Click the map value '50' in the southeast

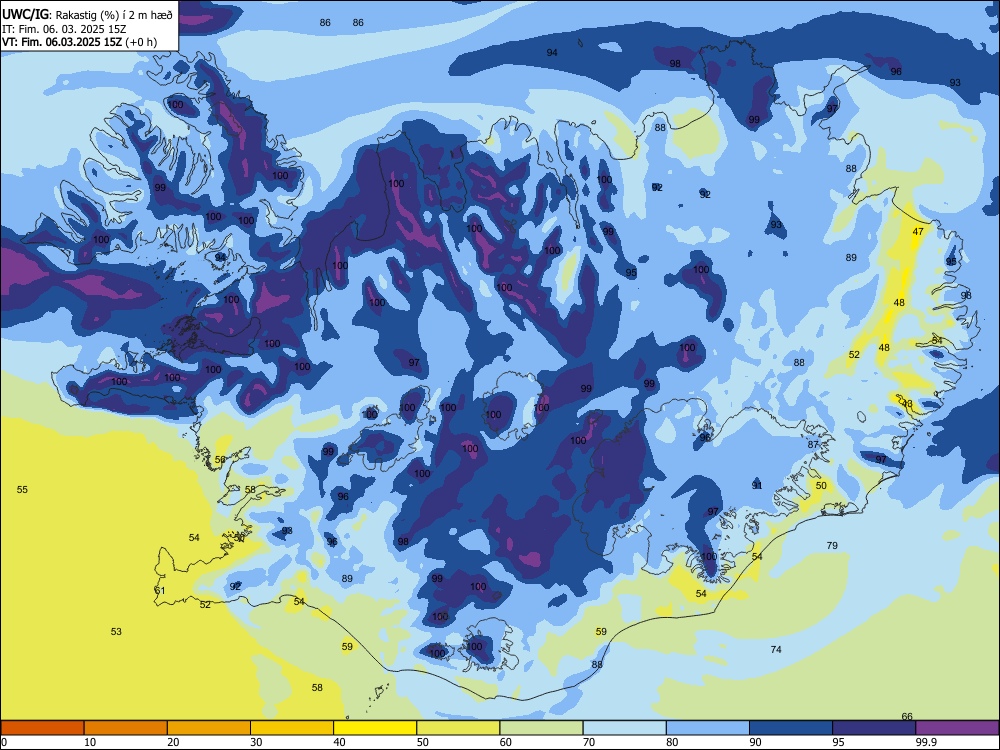[821, 485]
